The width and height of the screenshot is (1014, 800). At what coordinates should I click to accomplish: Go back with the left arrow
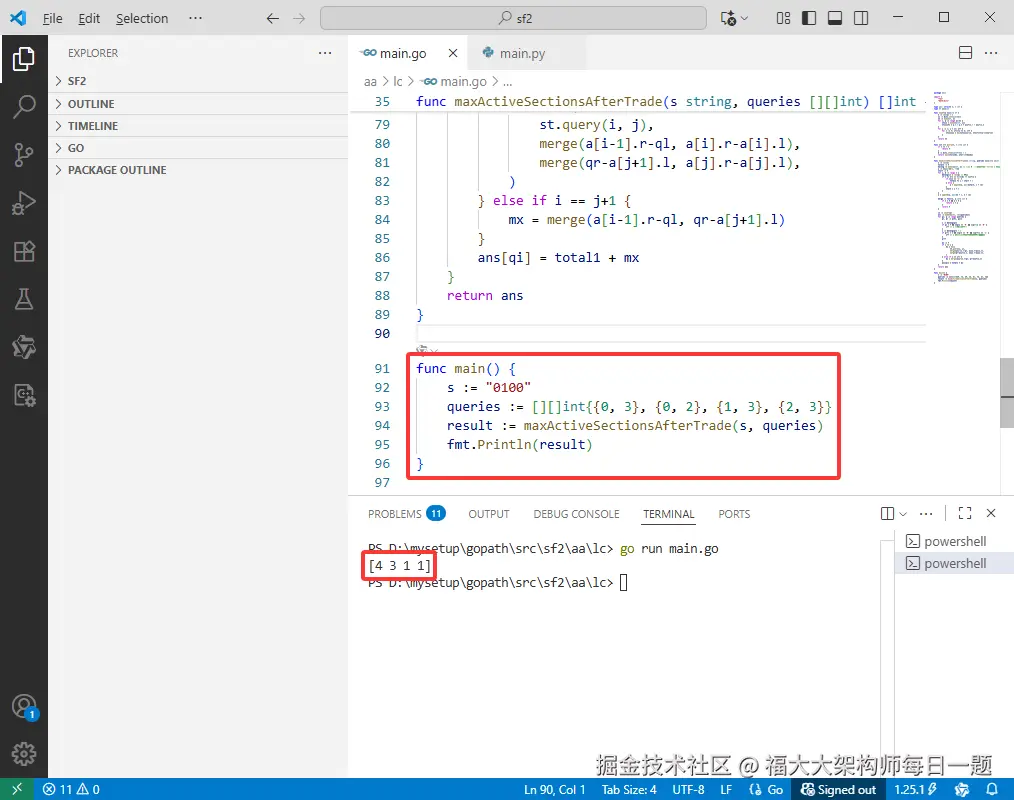(x=273, y=18)
